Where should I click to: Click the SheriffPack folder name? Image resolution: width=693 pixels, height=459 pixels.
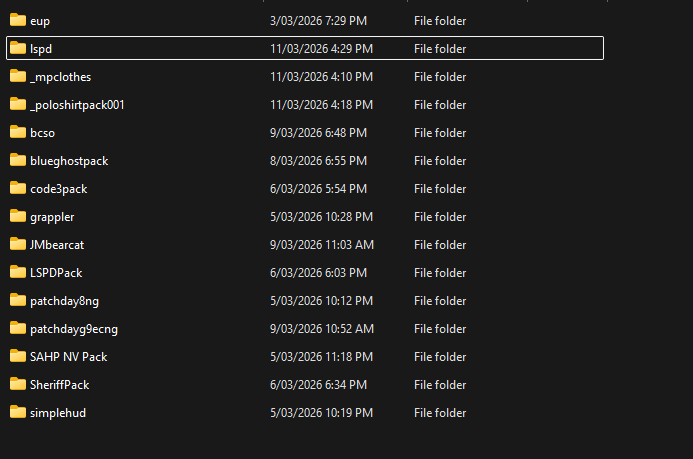60,385
